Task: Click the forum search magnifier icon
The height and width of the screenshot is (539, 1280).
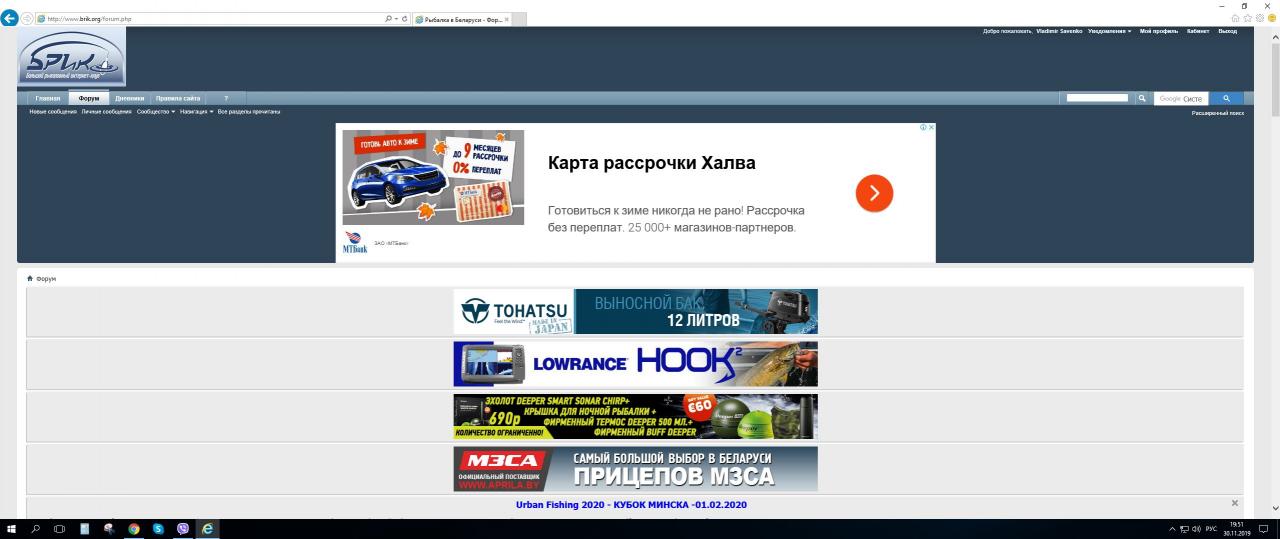Action: click(x=1141, y=98)
